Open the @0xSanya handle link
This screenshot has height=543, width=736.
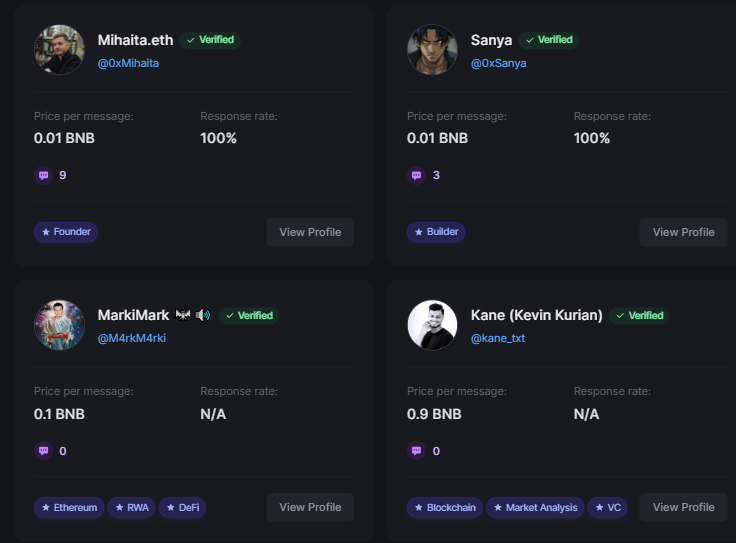click(x=498, y=63)
